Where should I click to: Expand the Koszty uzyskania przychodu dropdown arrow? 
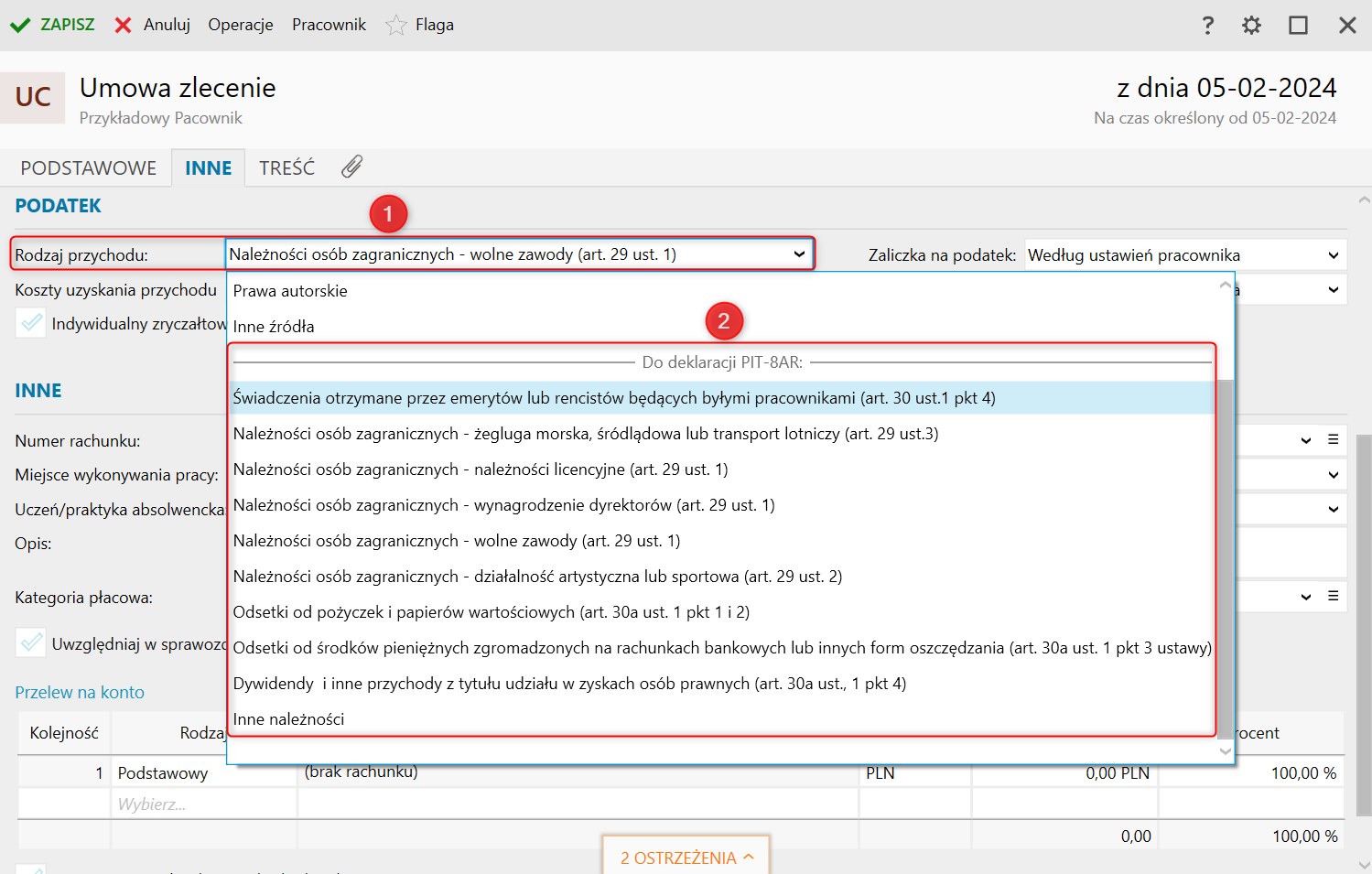(x=1334, y=290)
